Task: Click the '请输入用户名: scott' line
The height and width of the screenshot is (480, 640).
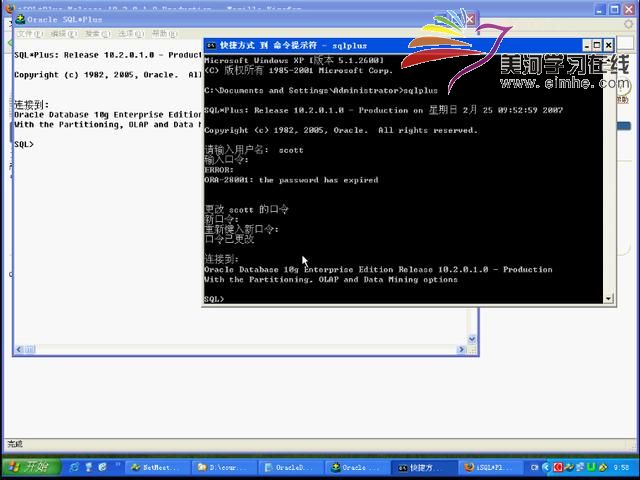Action: point(254,150)
